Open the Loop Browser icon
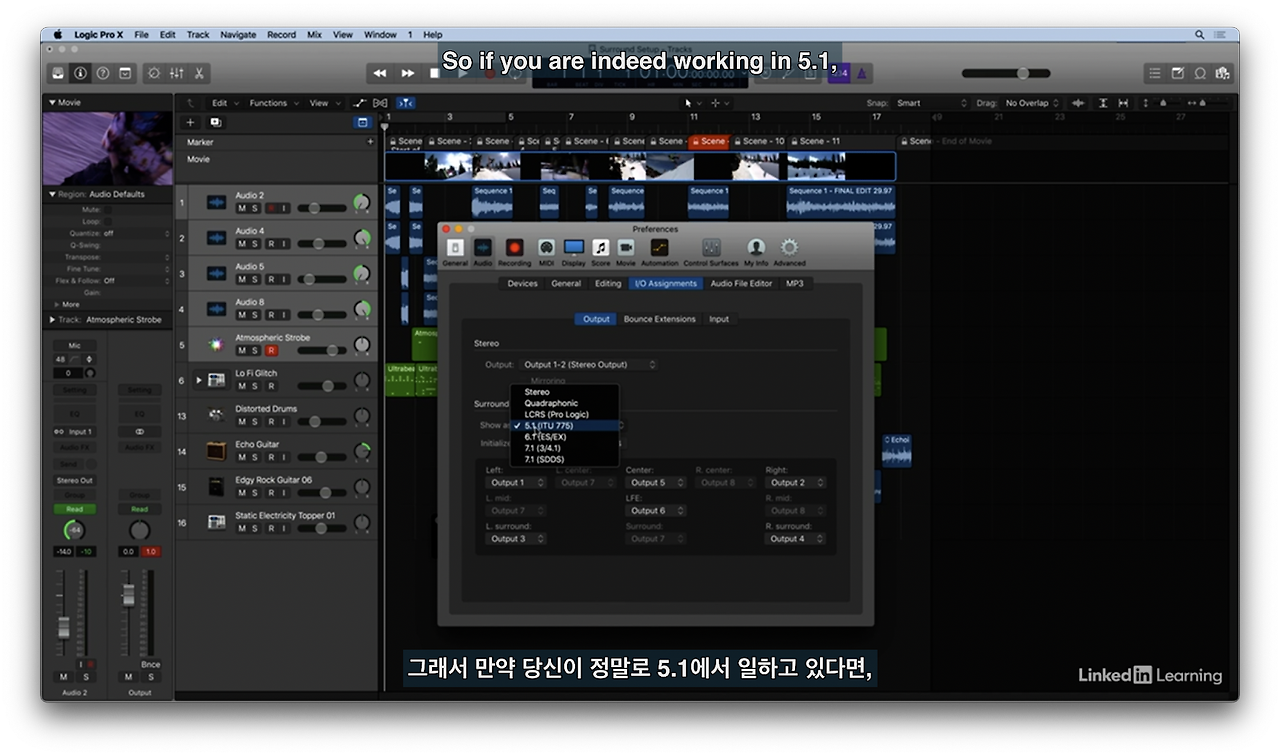Image resolution: width=1280 pixels, height=756 pixels. point(1199,73)
